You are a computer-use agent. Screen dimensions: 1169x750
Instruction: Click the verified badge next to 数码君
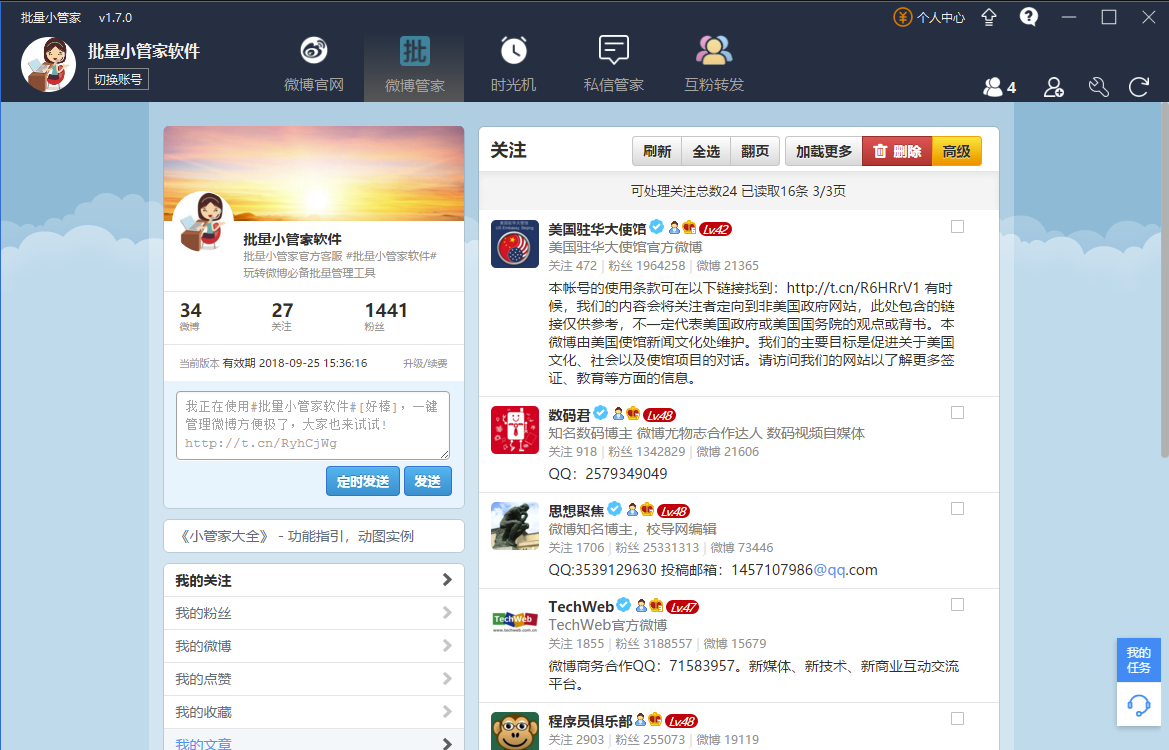point(600,413)
